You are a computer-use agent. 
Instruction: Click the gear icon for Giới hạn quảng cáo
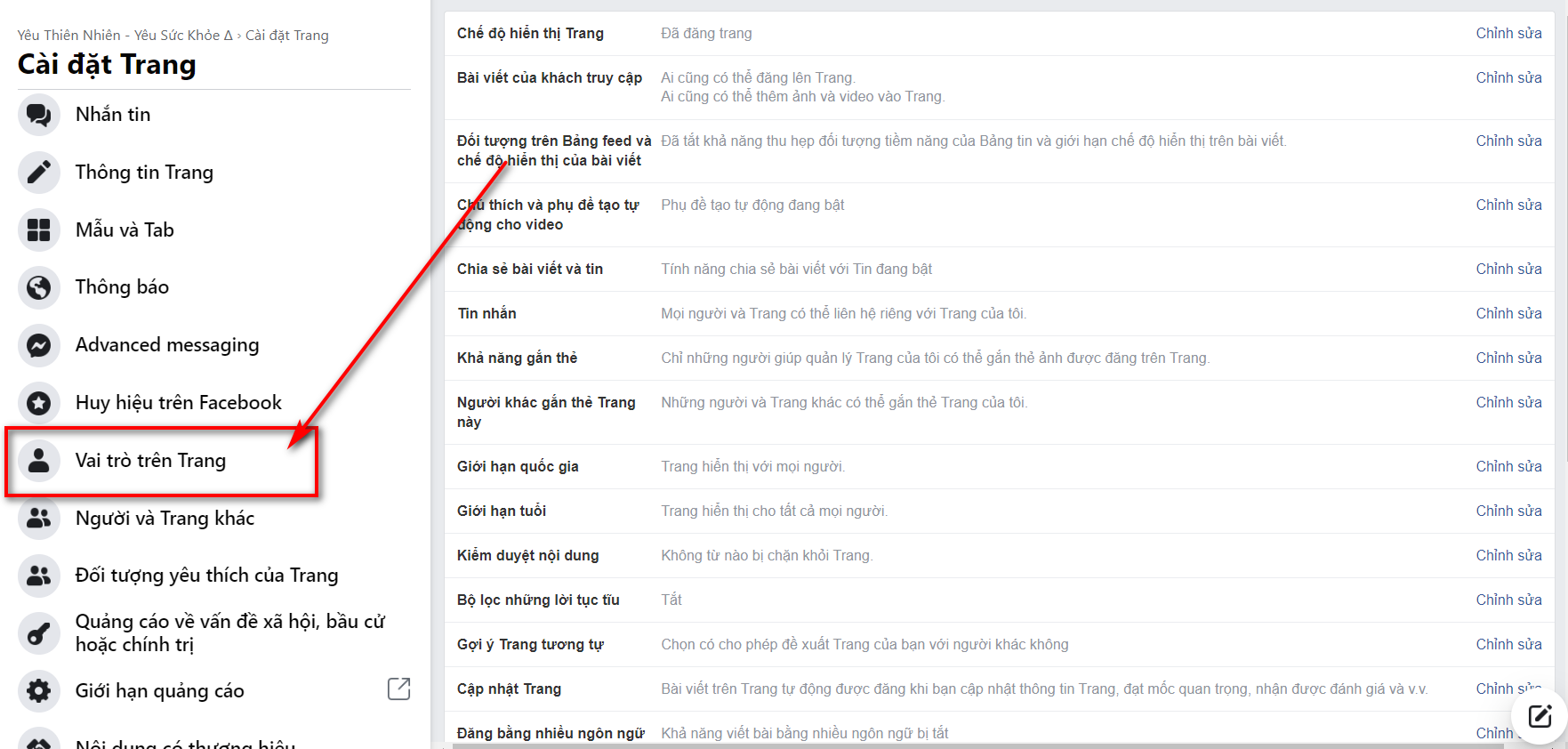pos(39,691)
